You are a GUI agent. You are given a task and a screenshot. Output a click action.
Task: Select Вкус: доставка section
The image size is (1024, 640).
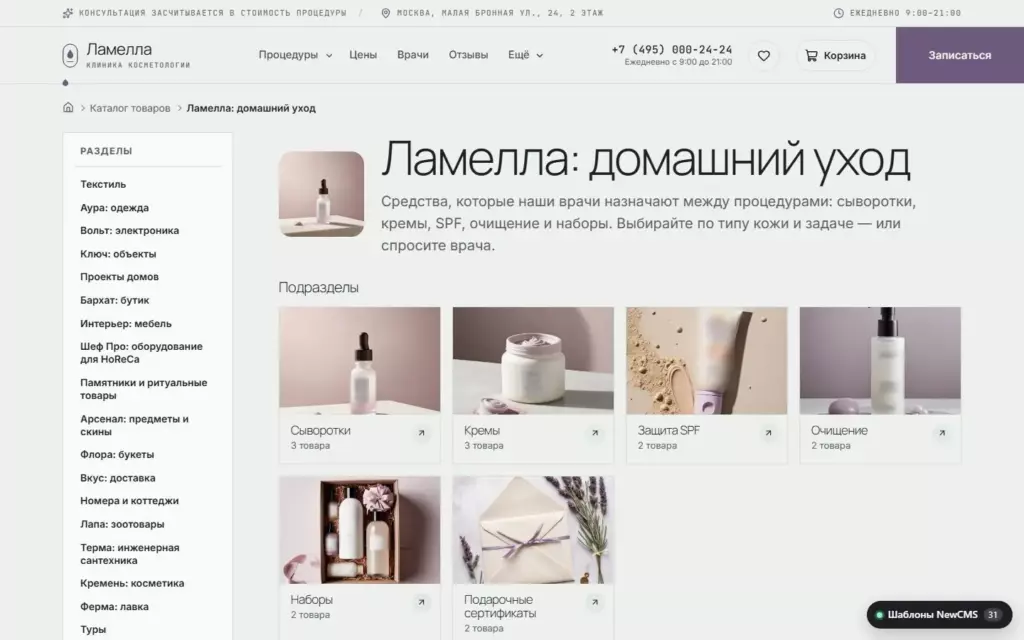[118, 478]
